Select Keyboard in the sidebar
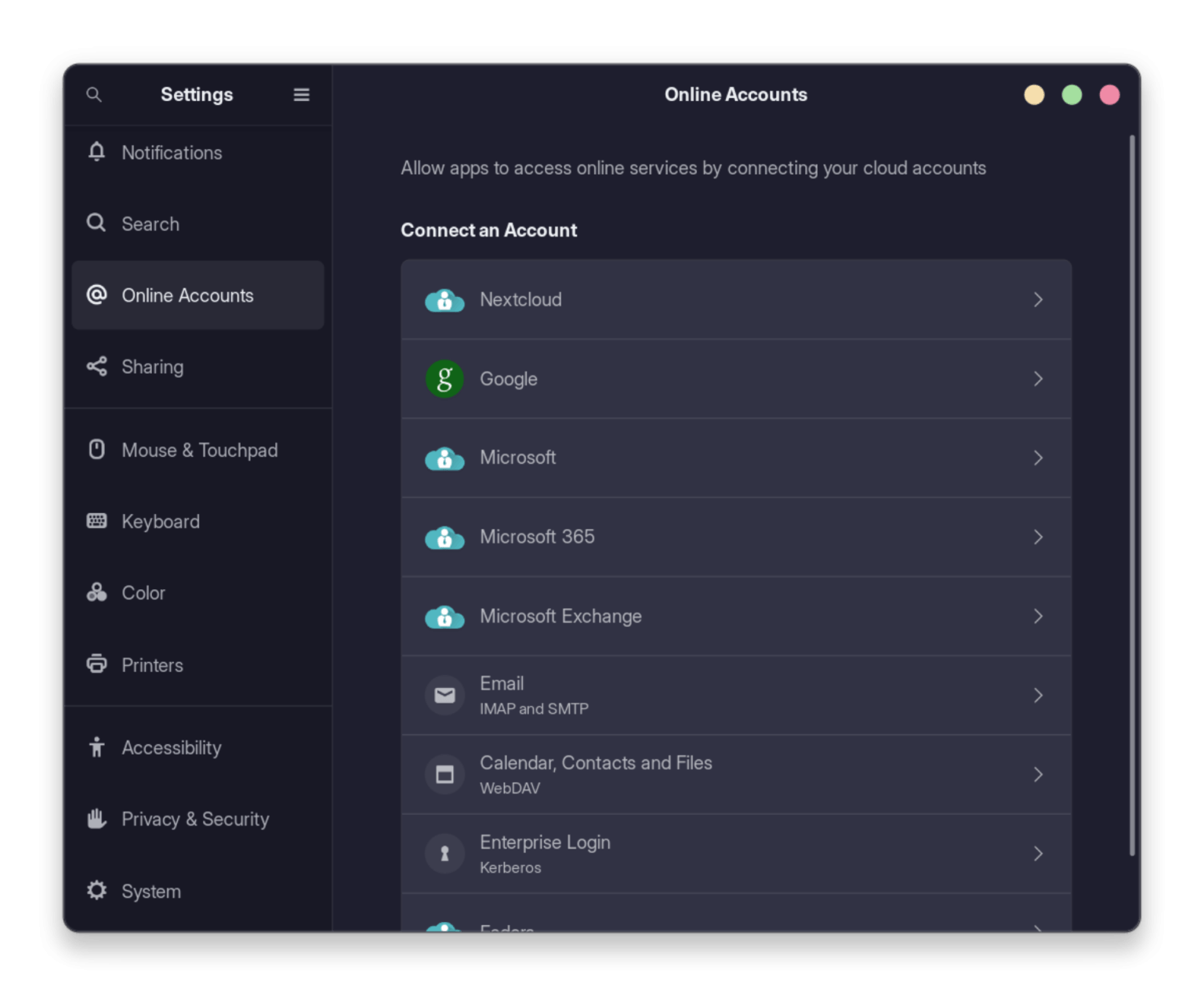This screenshot has width=1204, height=995. (x=160, y=522)
